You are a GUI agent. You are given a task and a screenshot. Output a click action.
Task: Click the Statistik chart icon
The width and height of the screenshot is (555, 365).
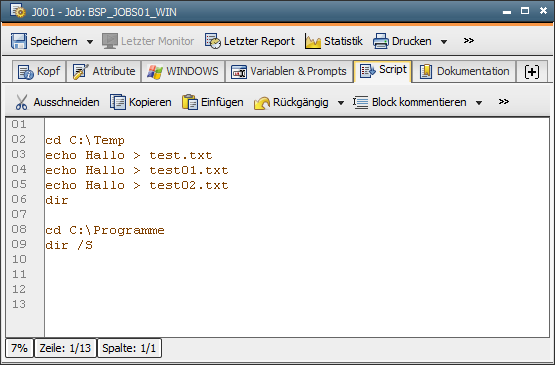coord(313,41)
